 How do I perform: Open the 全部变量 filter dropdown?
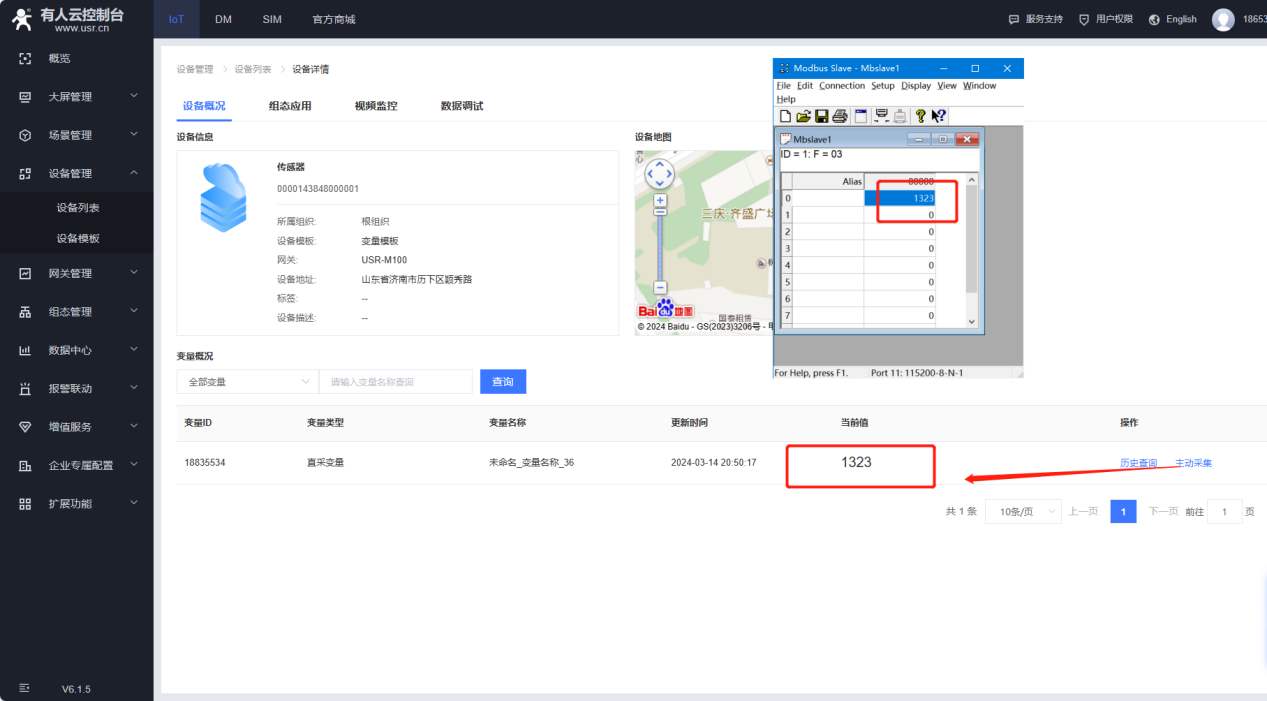[x=247, y=382]
